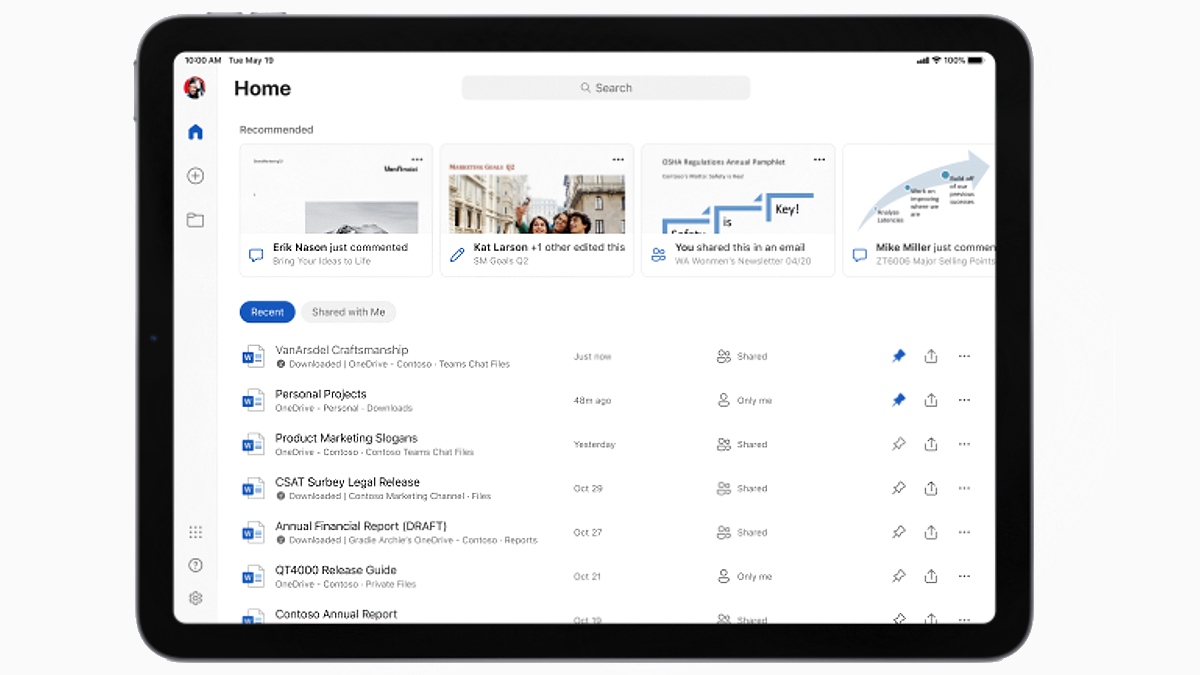Open the Create (+) button in sidebar
The height and width of the screenshot is (675, 1200).
(x=195, y=175)
